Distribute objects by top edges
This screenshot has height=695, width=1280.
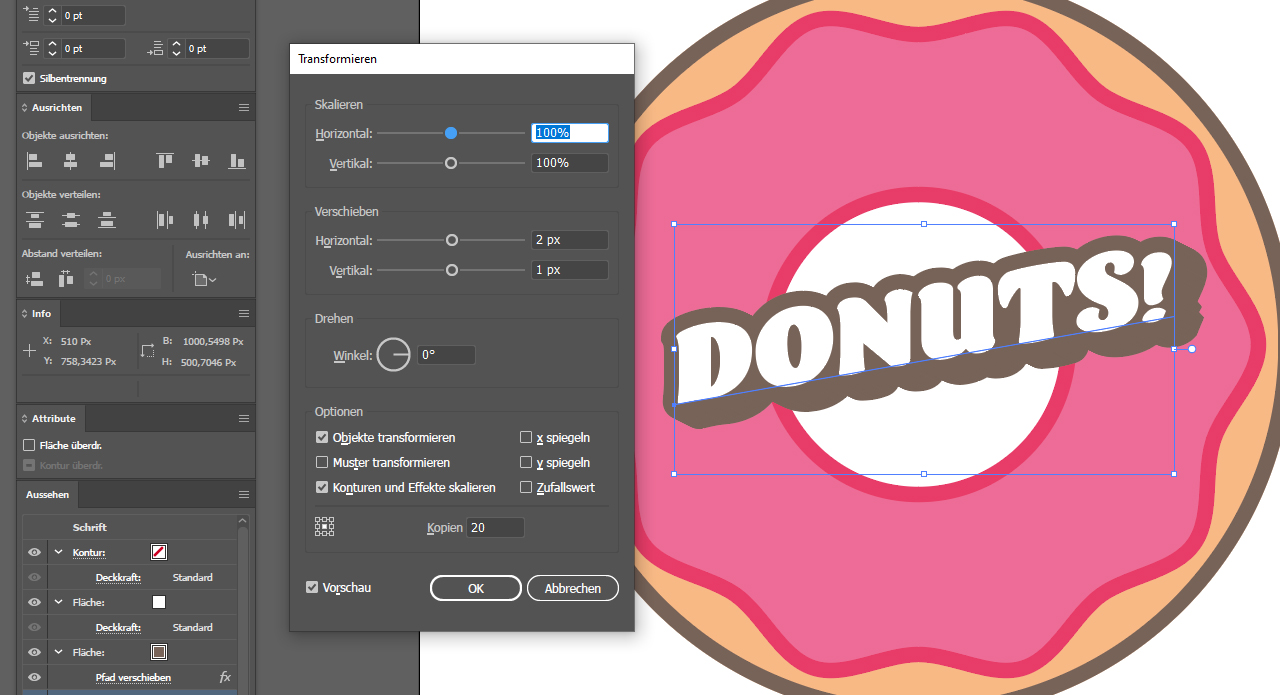34,220
